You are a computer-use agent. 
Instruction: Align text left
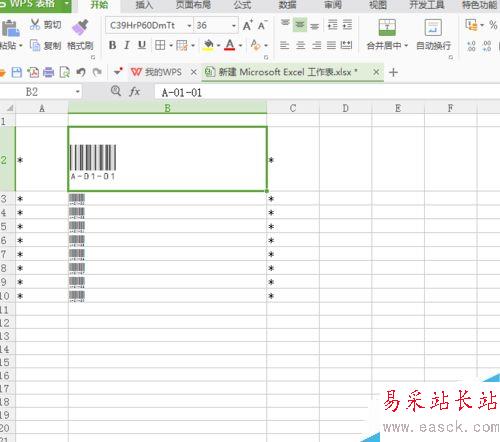point(284,45)
